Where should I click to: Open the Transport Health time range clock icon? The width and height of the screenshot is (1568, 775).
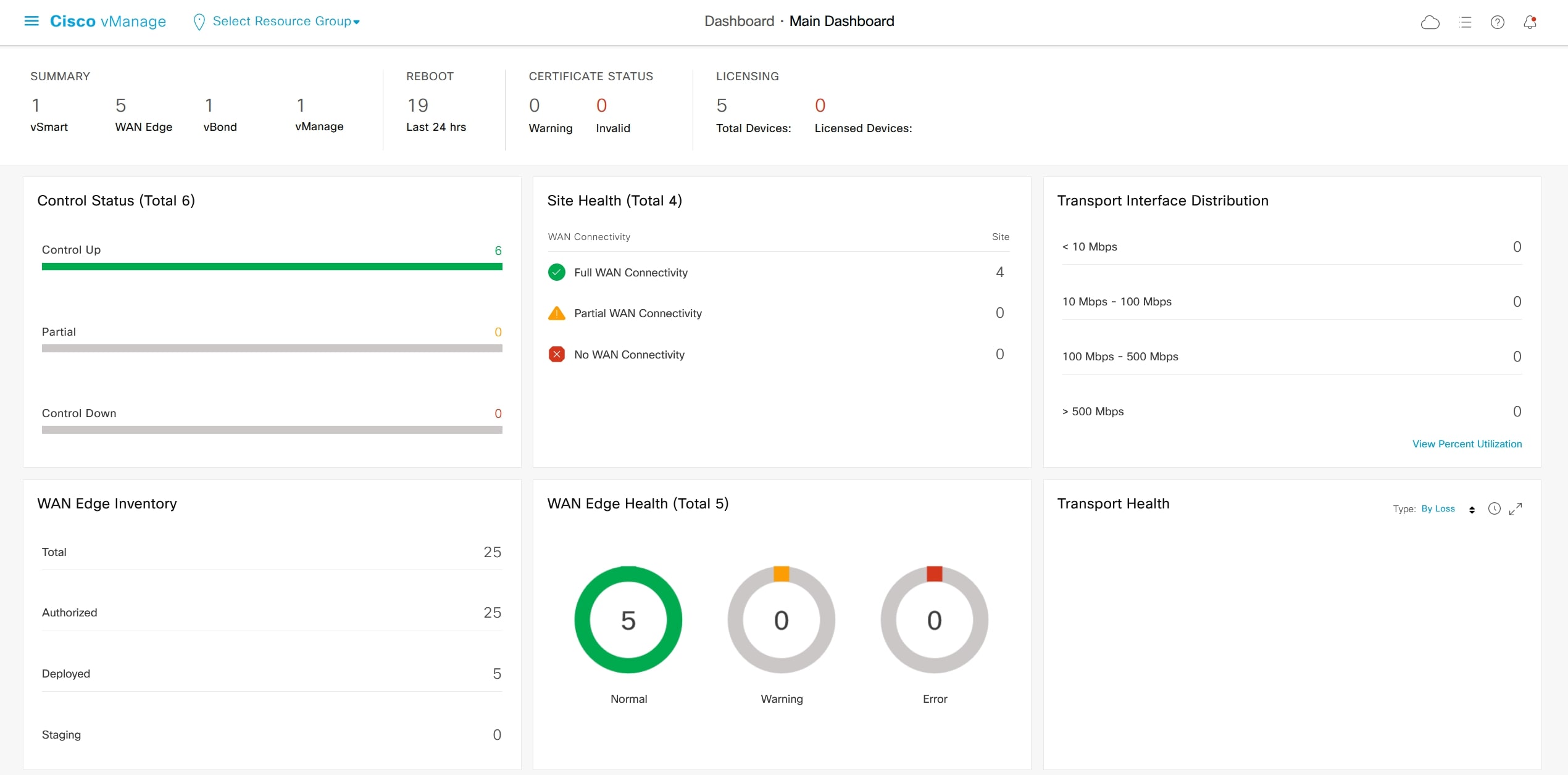(x=1494, y=508)
